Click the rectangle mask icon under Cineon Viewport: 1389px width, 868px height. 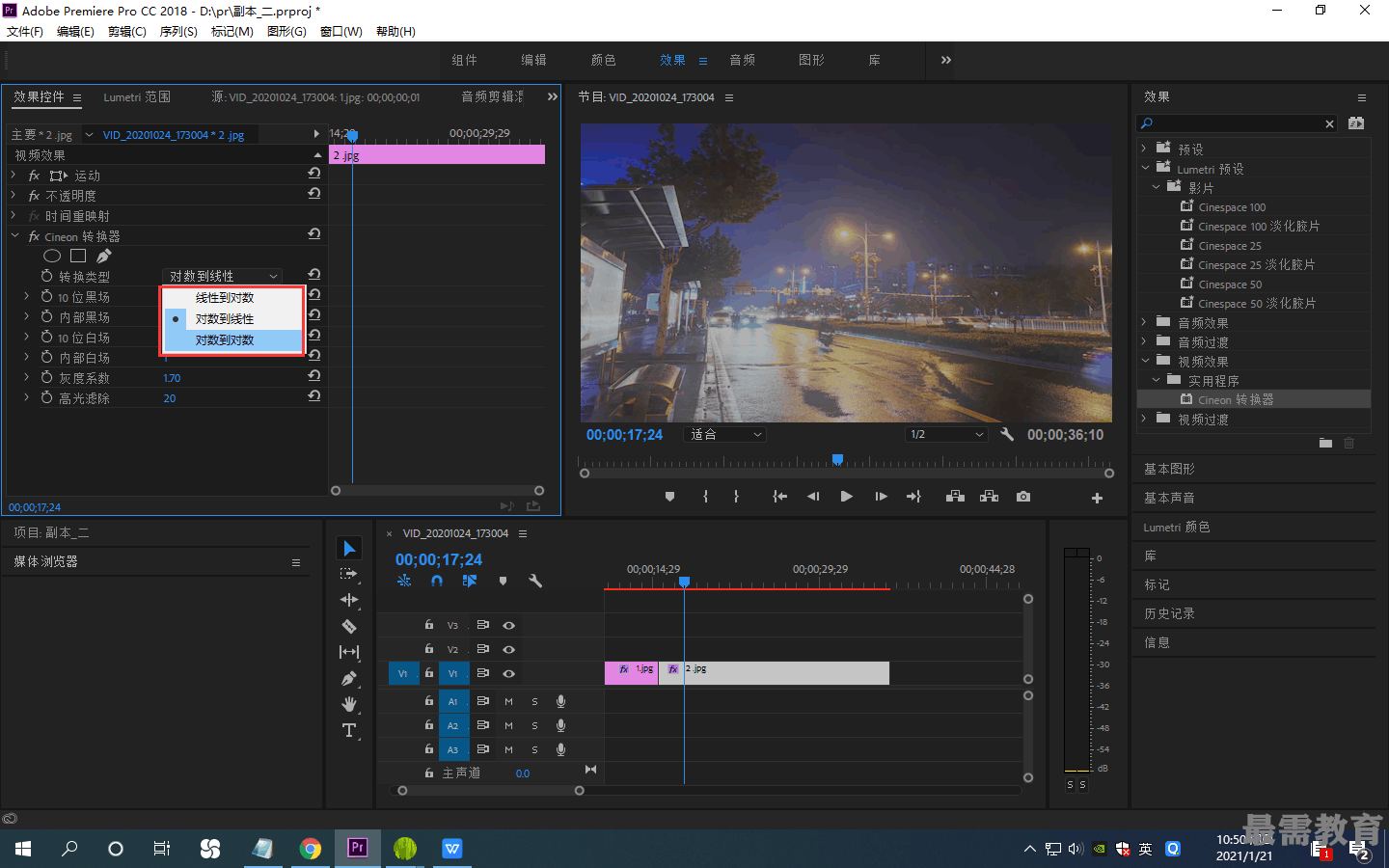pos(78,256)
